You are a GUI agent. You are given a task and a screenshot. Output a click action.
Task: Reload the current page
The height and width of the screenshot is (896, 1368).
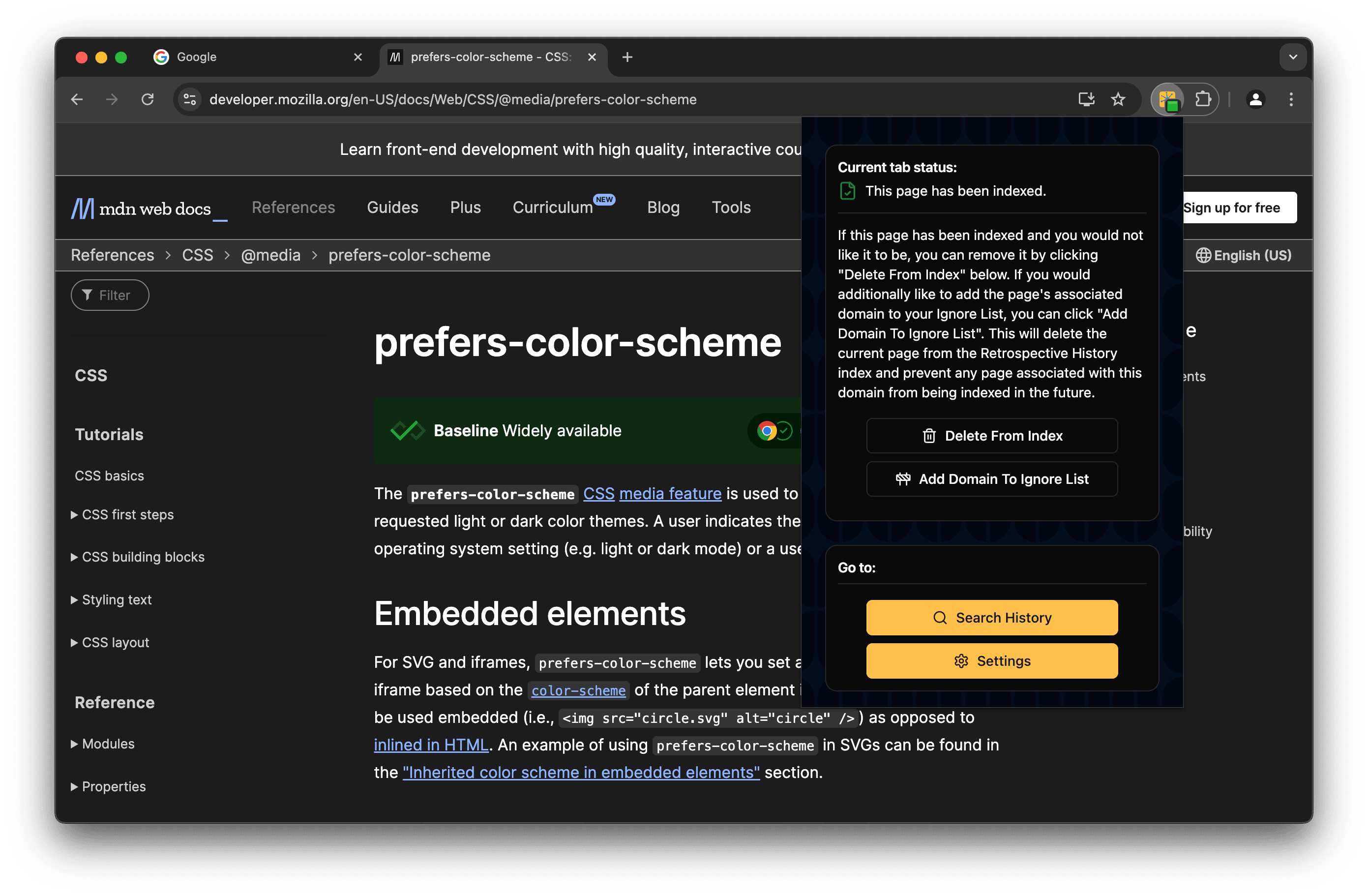pos(148,100)
